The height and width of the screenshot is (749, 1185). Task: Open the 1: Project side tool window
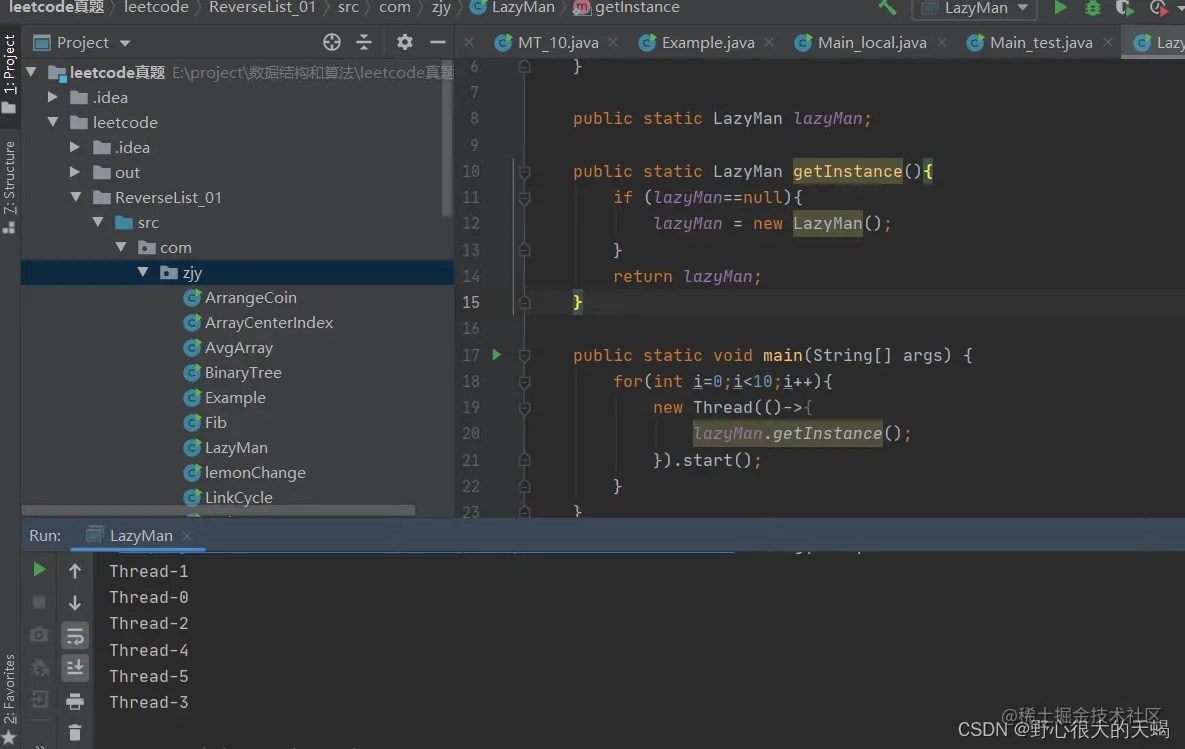pyautogui.click(x=9, y=73)
